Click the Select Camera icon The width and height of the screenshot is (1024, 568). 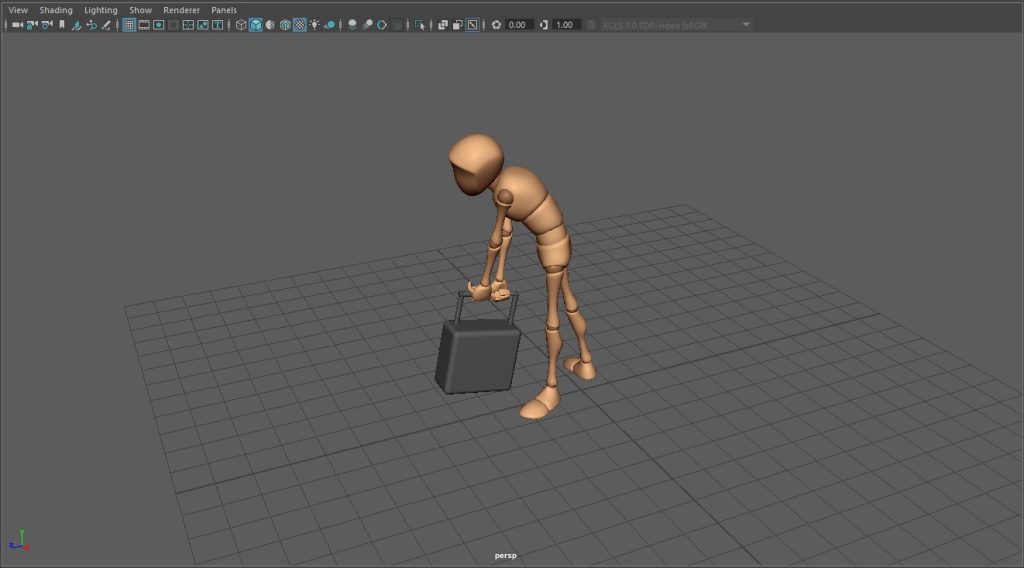click(17, 25)
